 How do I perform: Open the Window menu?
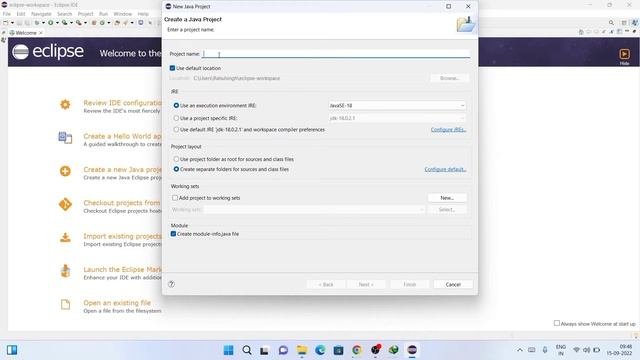pos(122,14)
